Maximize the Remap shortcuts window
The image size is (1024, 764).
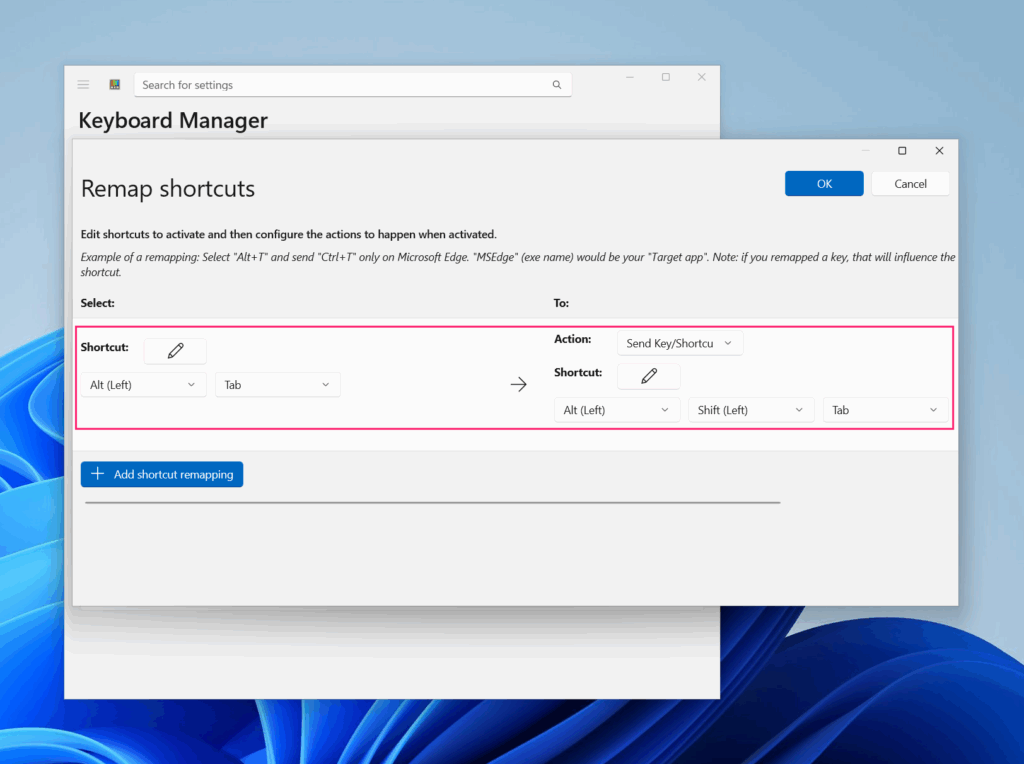tap(902, 151)
